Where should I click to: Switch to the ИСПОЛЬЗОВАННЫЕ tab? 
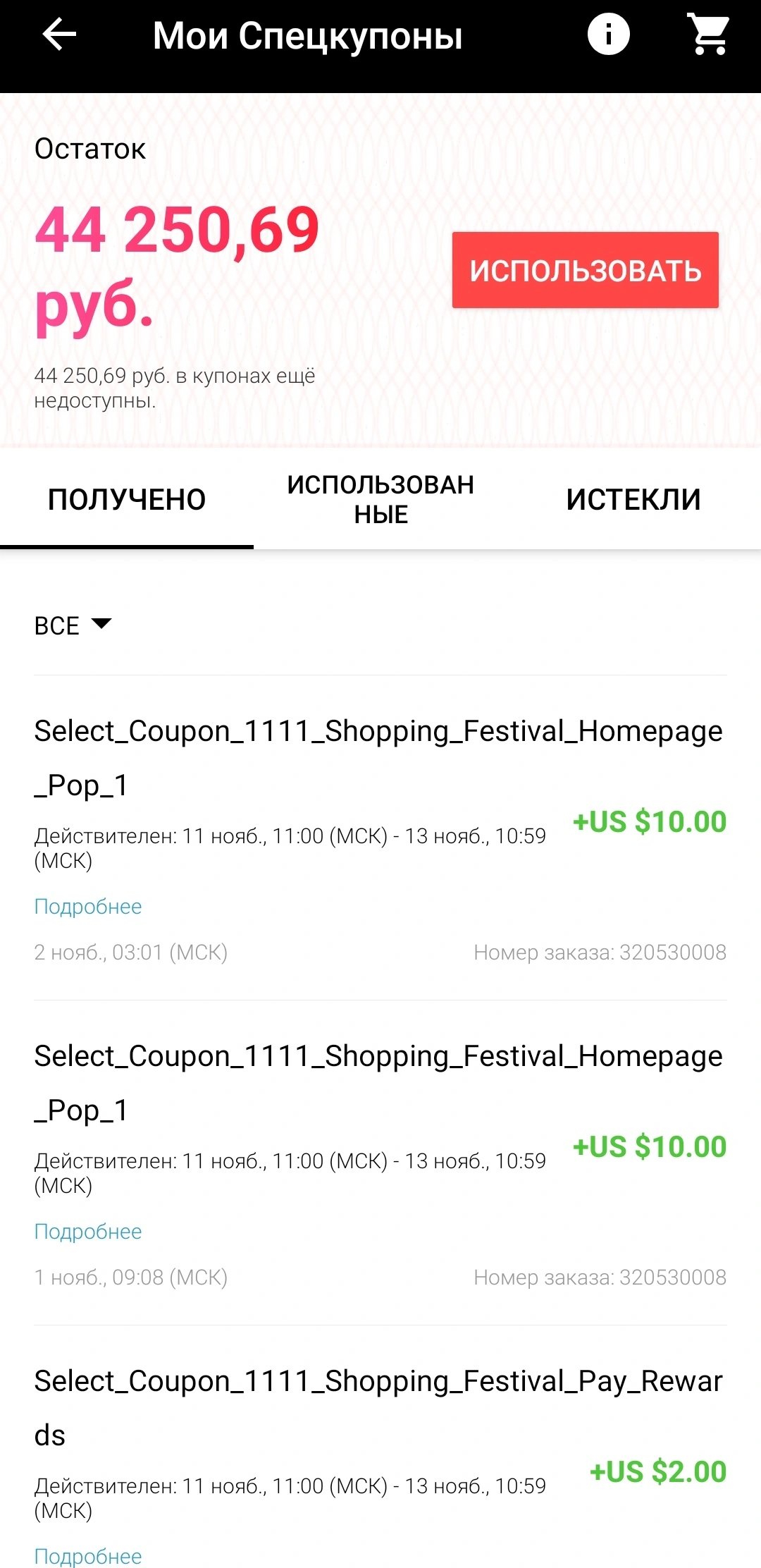click(x=380, y=499)
